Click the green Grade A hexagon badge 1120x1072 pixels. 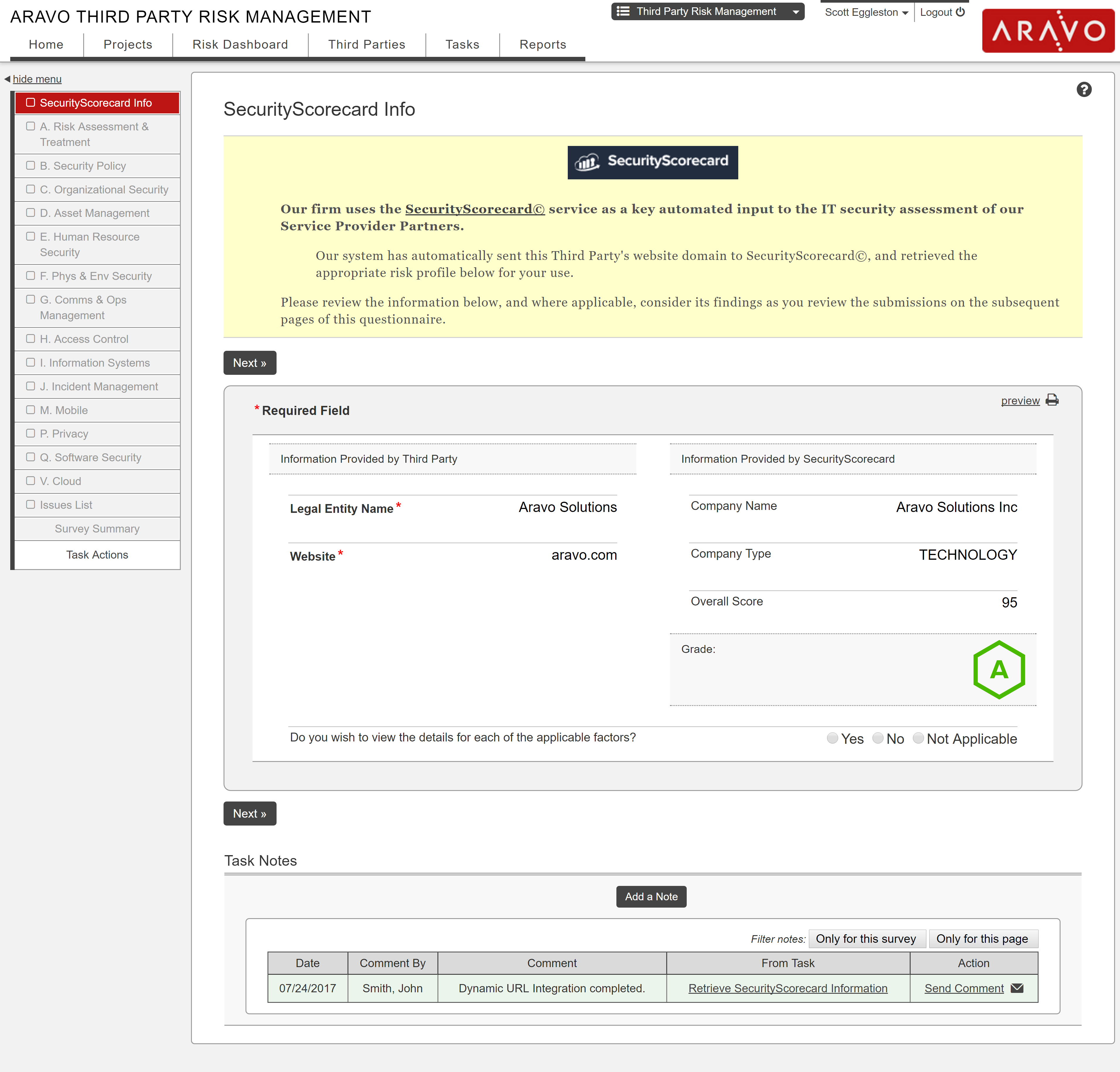point(999,669)
